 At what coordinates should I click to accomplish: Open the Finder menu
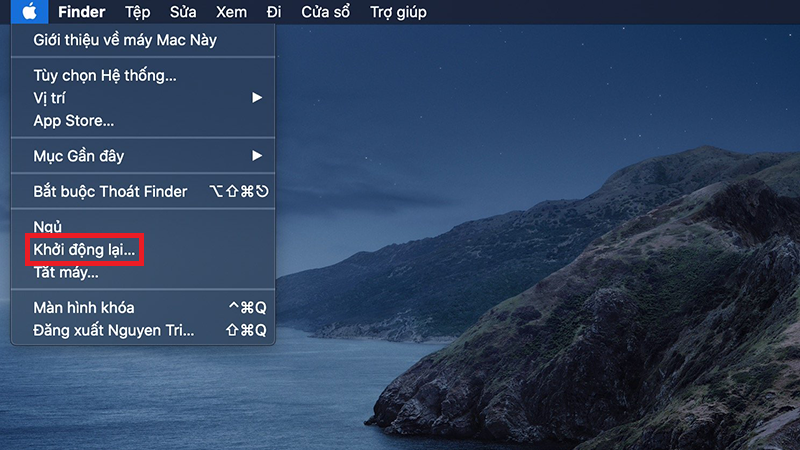(x=81, y=12)
